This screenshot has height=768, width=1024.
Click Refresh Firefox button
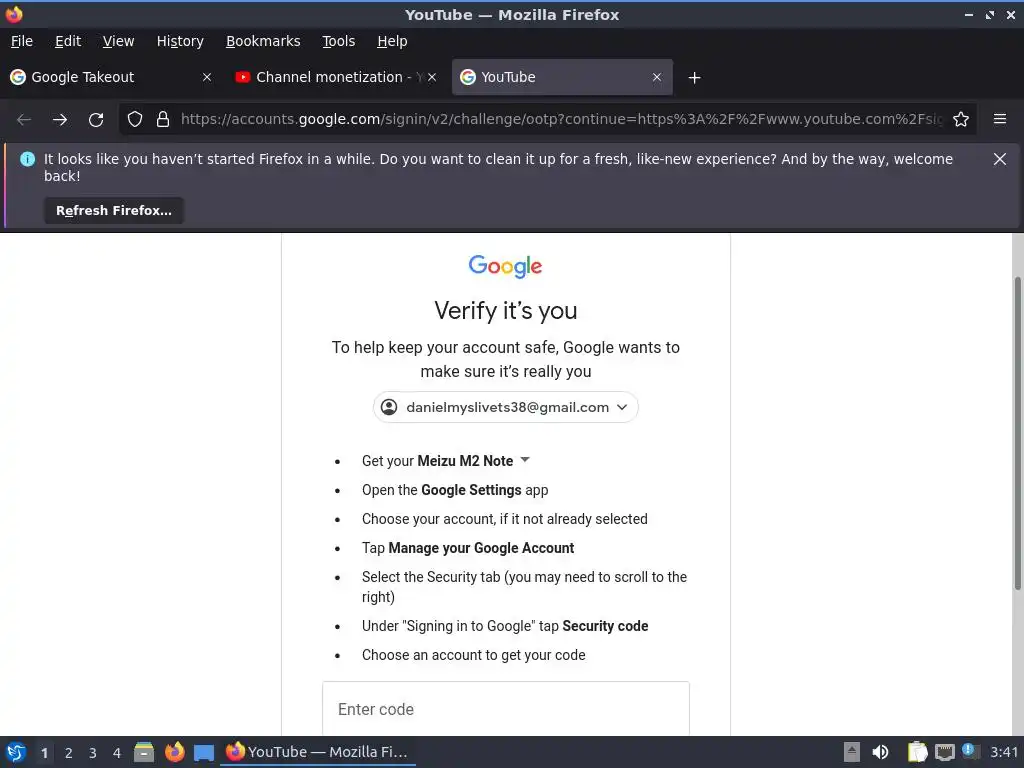[x=114, y=210]
